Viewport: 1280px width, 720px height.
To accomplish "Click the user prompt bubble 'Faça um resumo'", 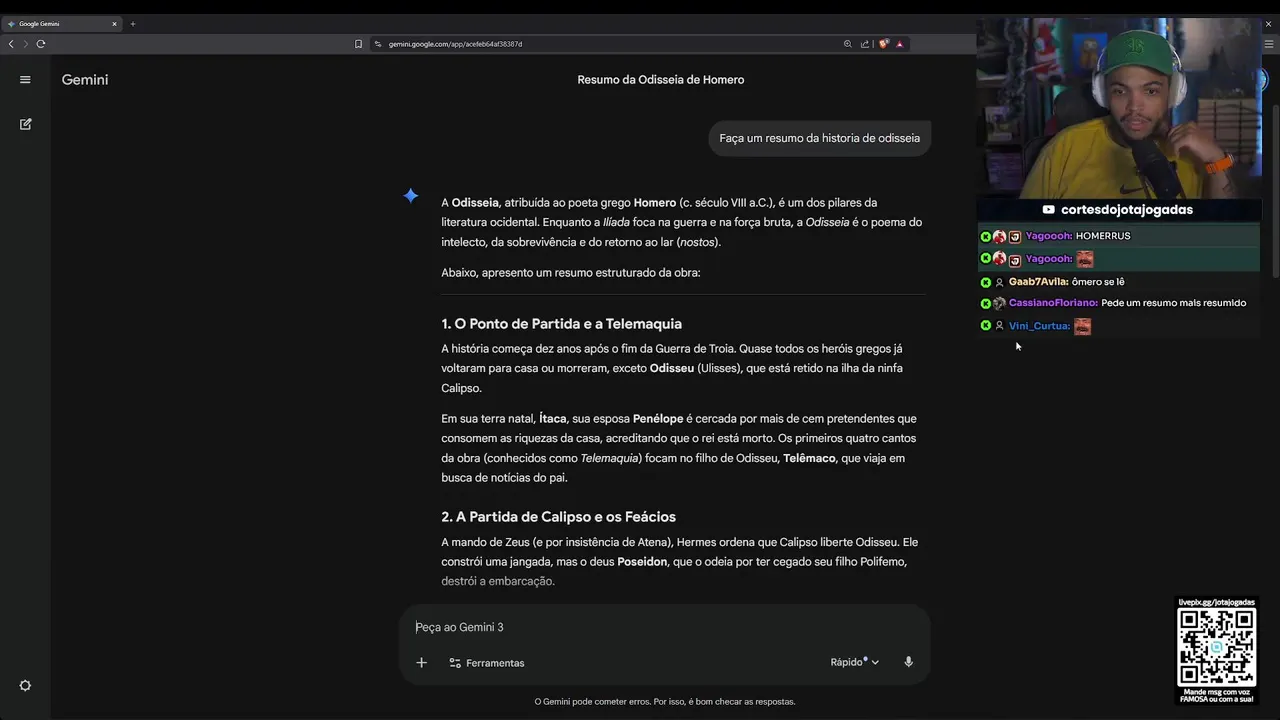I will click(819, 138).
